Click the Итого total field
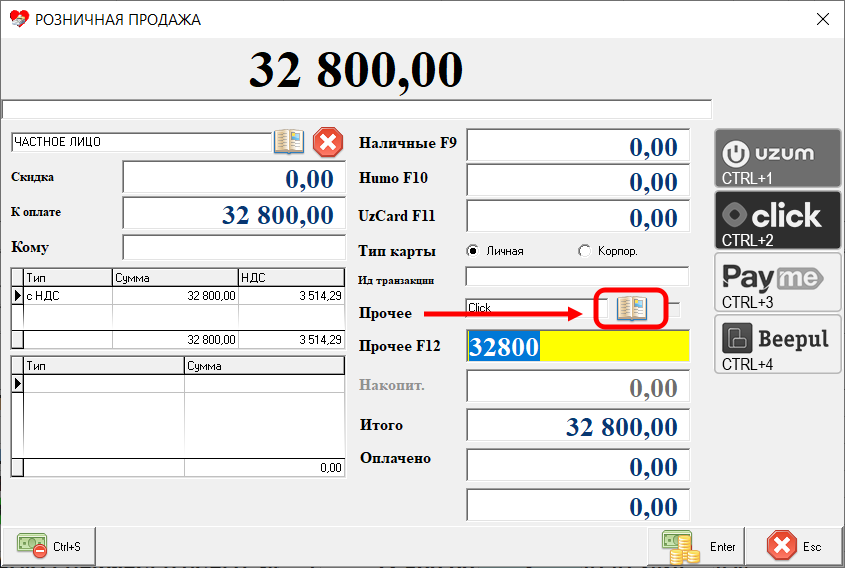The image size is (845, 568). [x=578, y=425]
